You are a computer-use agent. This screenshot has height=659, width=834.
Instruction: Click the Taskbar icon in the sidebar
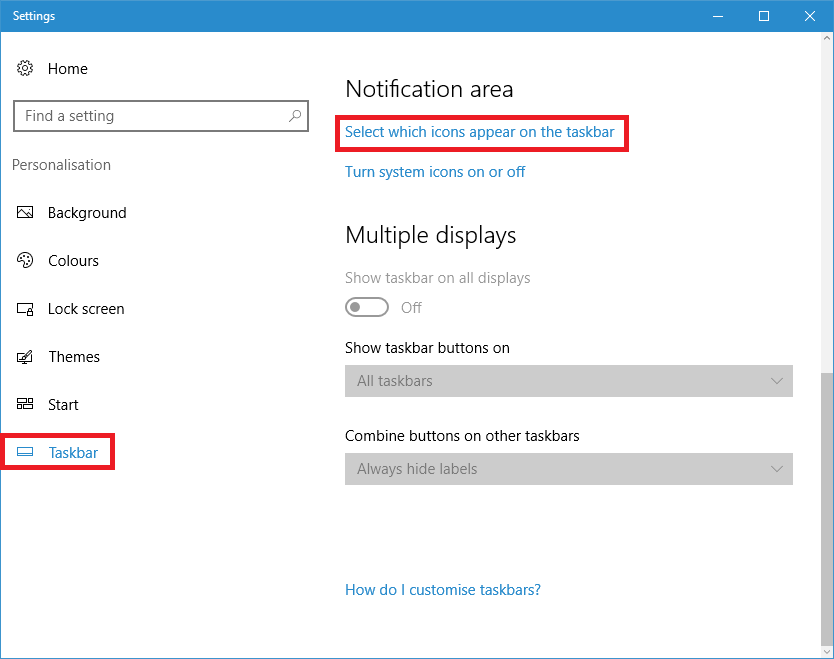25,452
